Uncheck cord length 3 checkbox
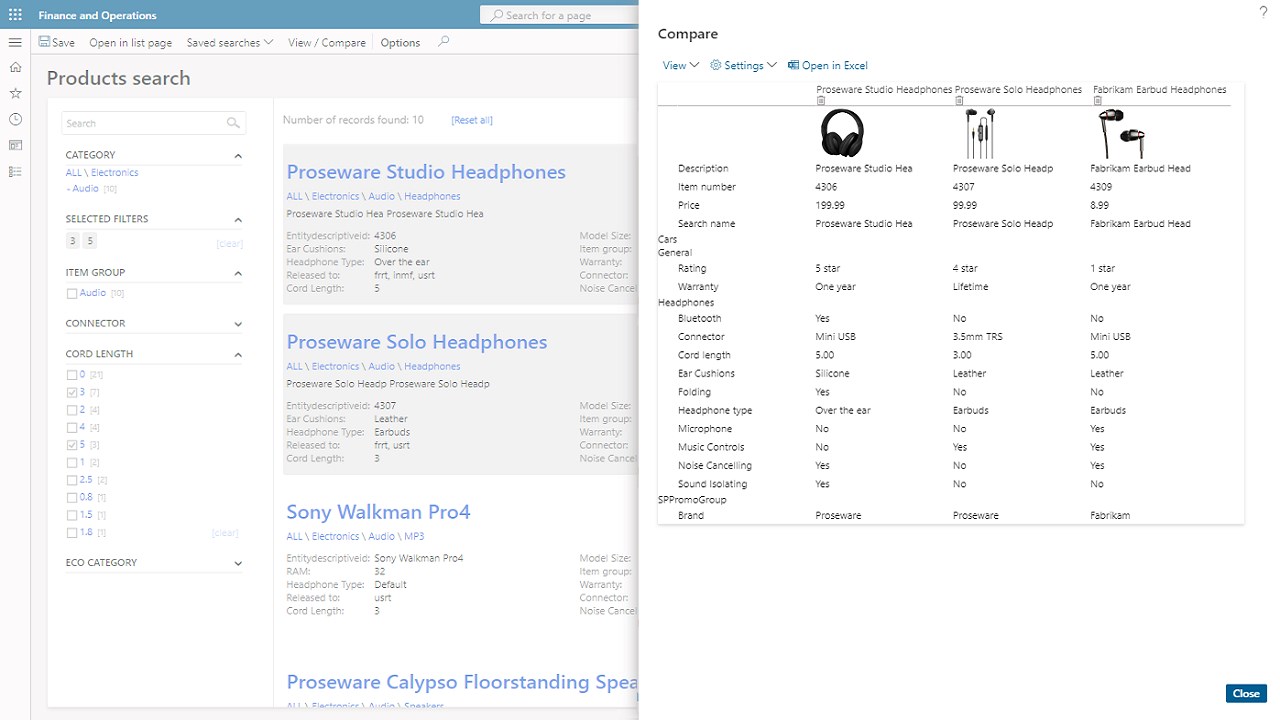Image resolution: width=1280 pixels, height=720 pixels. pos(72,393)
